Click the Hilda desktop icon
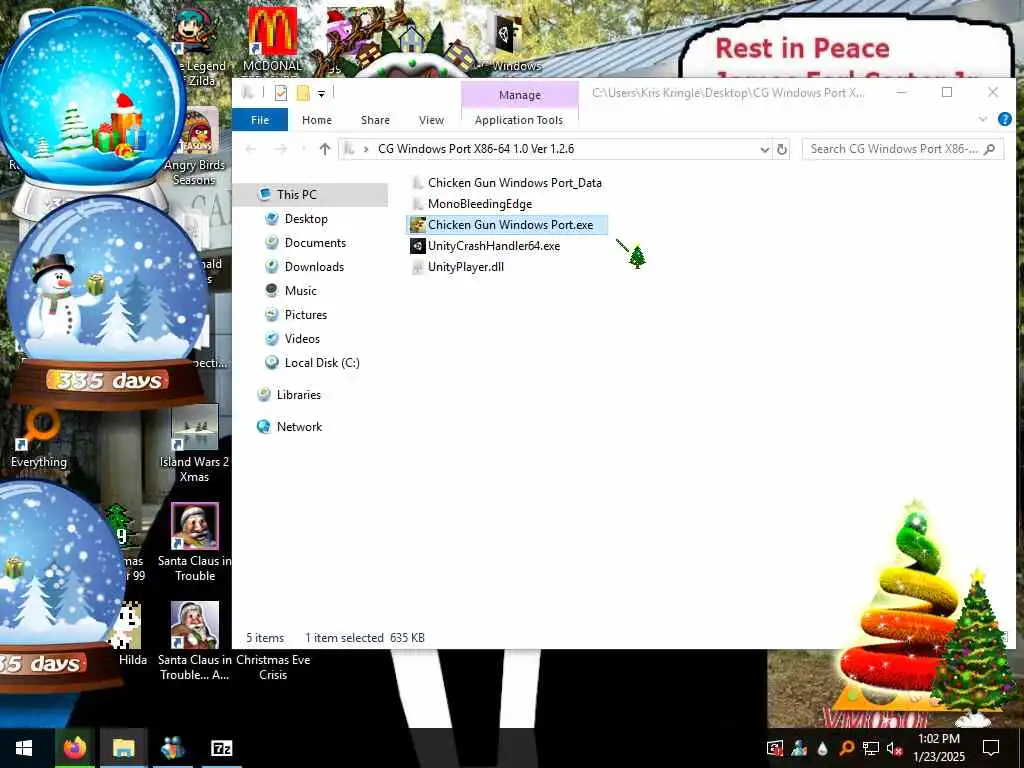Screen dimensions: 1024x768 click(130, 634)
